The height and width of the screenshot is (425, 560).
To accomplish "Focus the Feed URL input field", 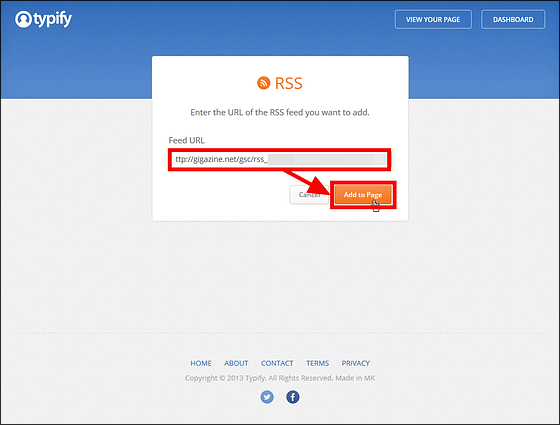I will point(280,159).
